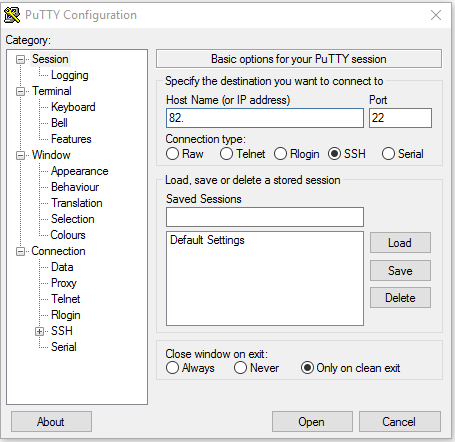This screenshot has height=442, width=455.
Task: Collapse the Terminal category node
Action: pyautogui.click(x=20, y=91)
